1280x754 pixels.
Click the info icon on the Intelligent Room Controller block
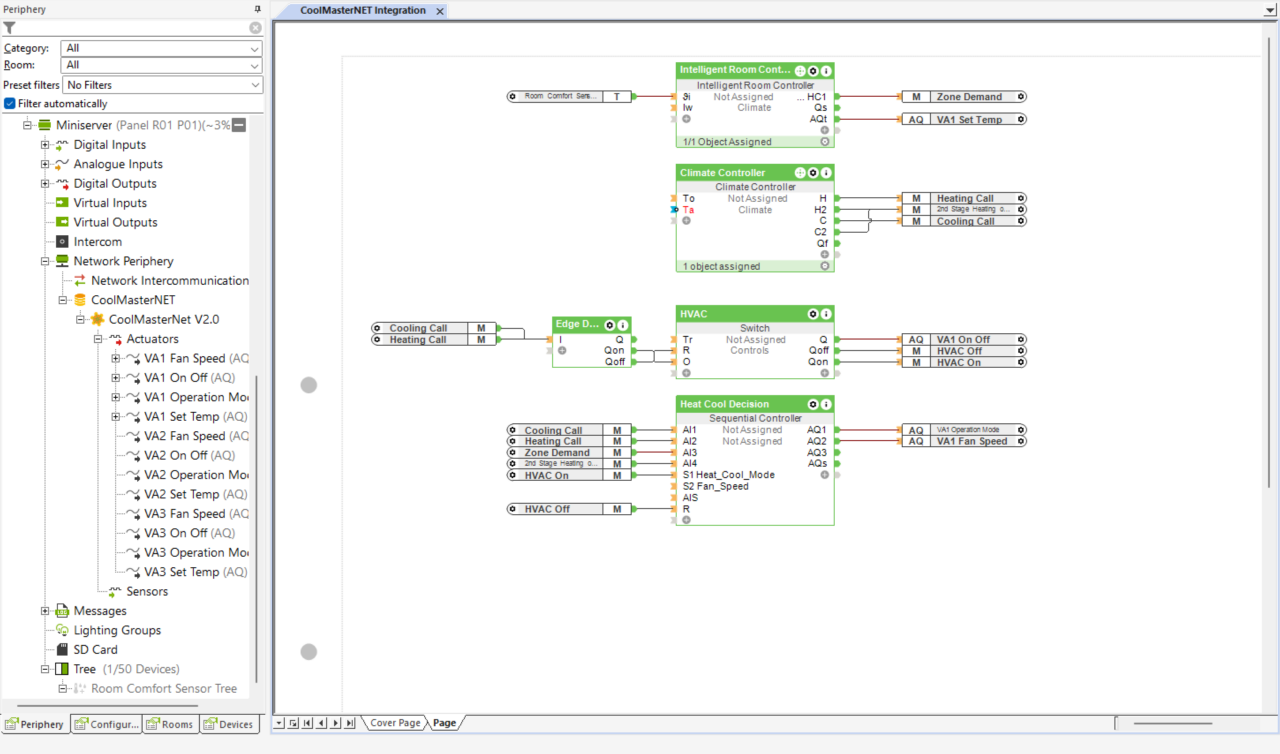[826, 70]
